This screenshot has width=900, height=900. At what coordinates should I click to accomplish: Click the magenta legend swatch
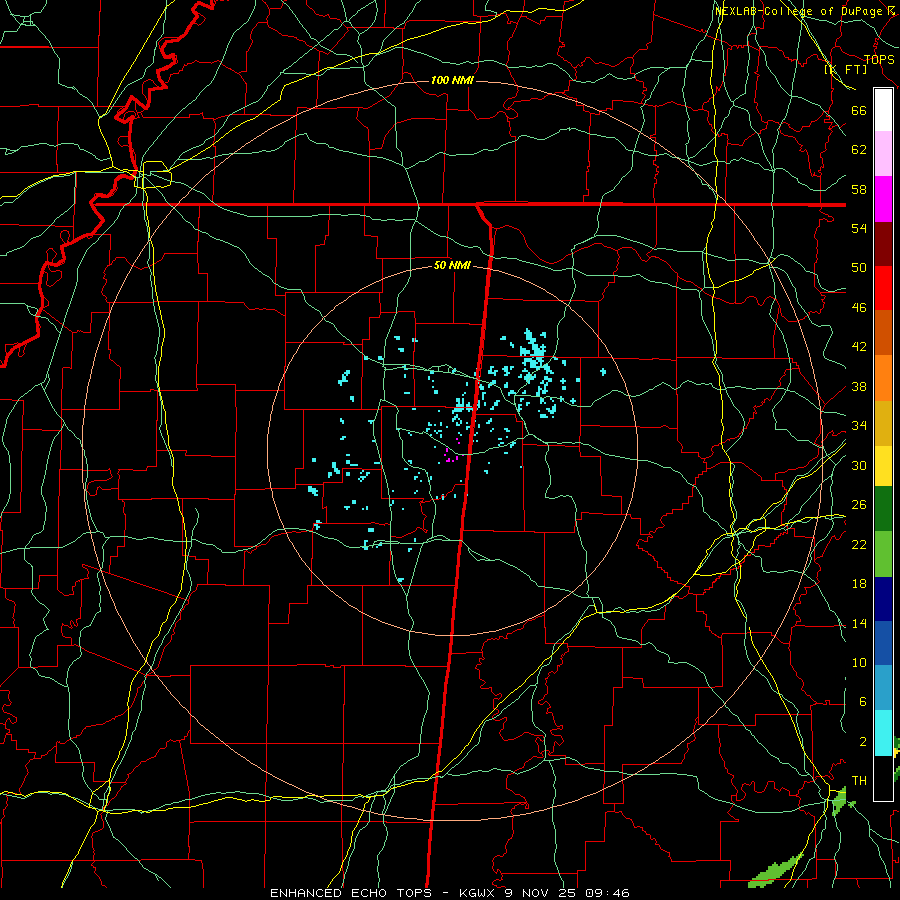tap(883, 199)
